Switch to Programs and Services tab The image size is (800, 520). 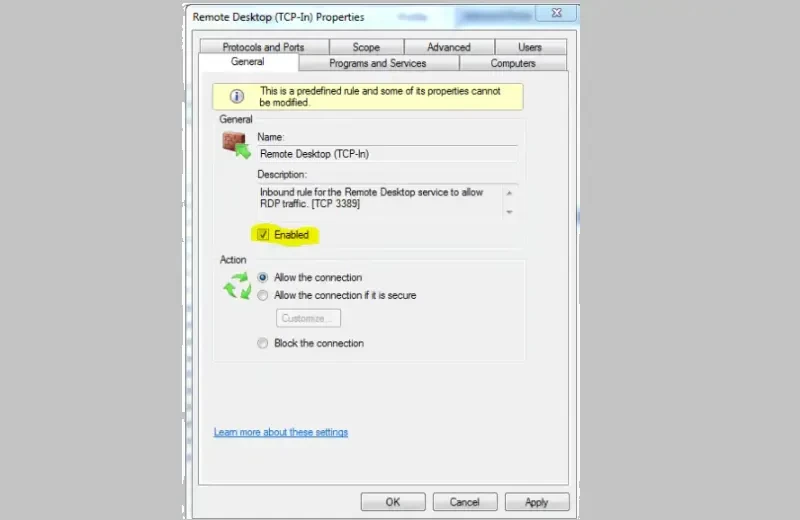coord(378,63)
